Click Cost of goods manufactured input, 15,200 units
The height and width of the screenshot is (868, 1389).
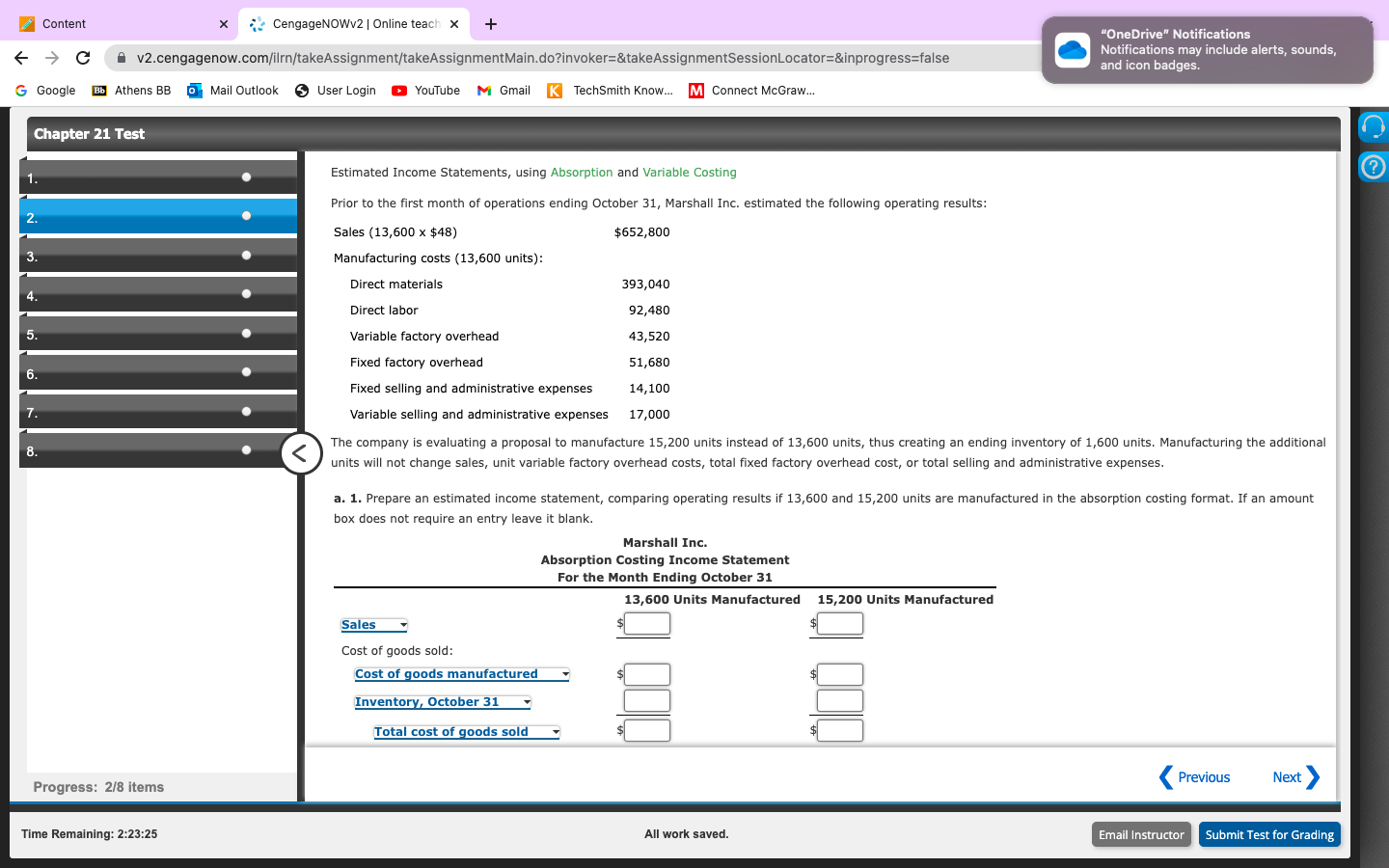[x=840, y=674]
